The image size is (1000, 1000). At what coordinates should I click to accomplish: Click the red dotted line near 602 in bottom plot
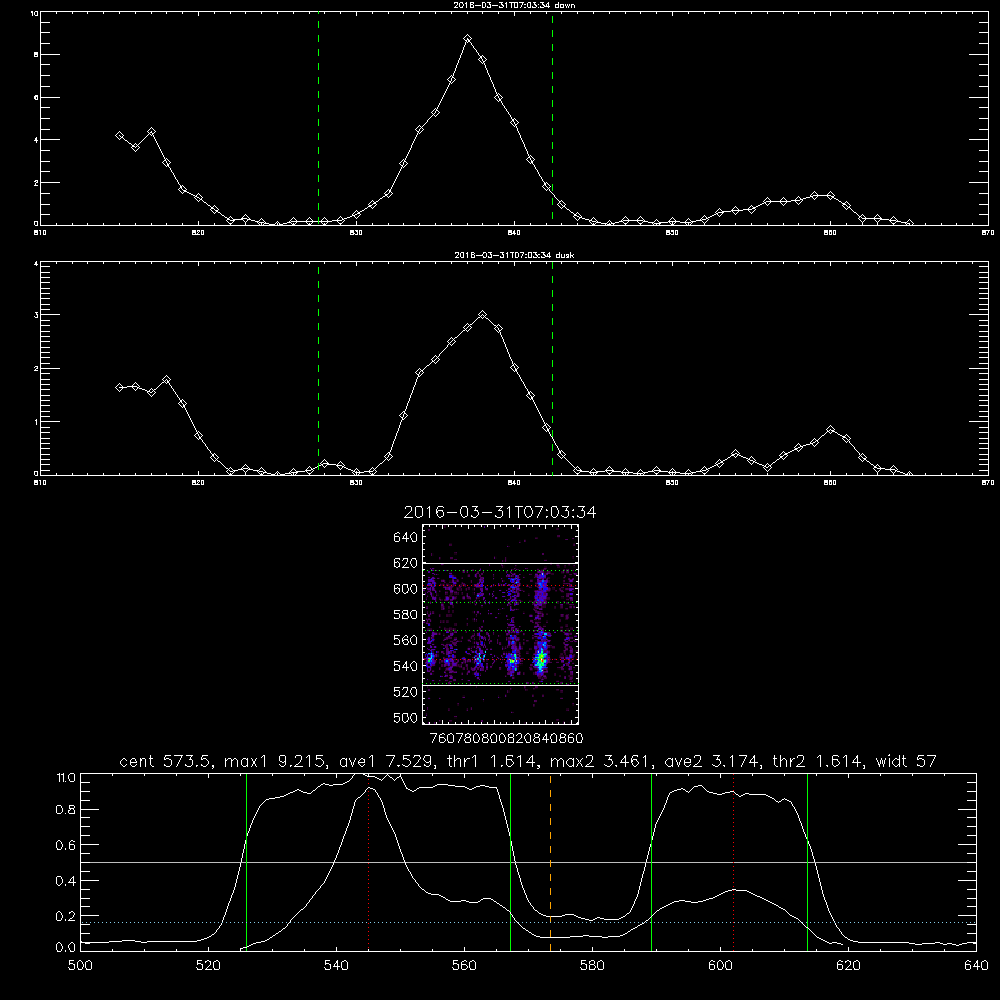point(733,863)
